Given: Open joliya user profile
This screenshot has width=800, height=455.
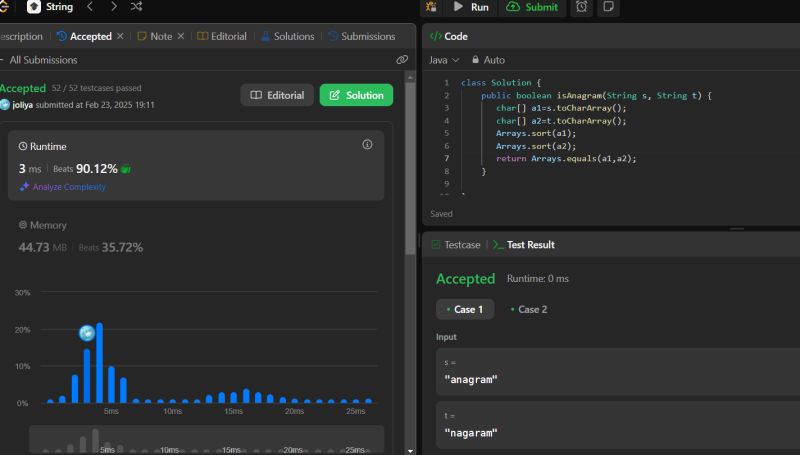Looking at the screenshot, I should point(22,105).
